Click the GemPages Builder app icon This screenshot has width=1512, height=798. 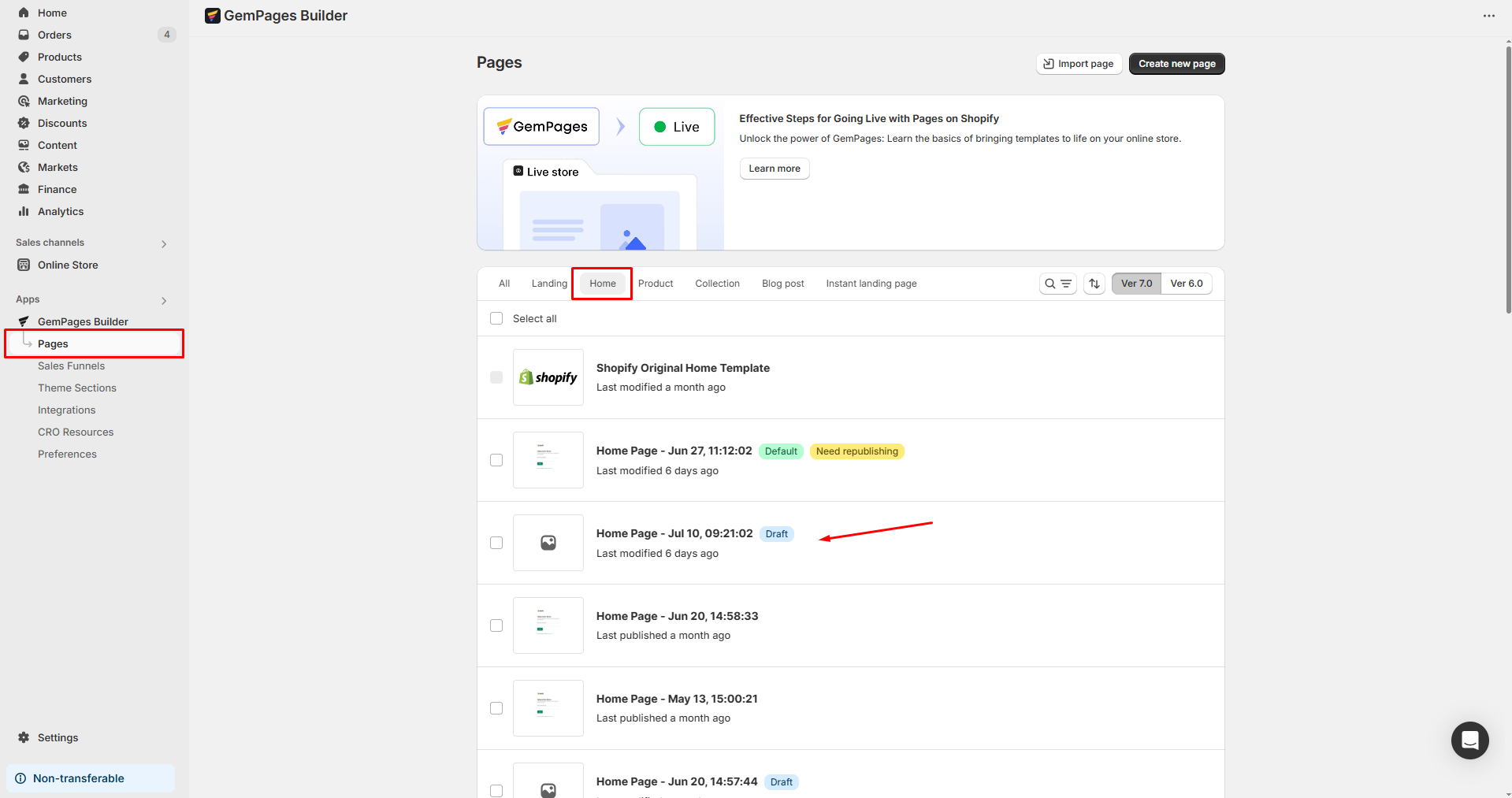(x=24, y=321)
